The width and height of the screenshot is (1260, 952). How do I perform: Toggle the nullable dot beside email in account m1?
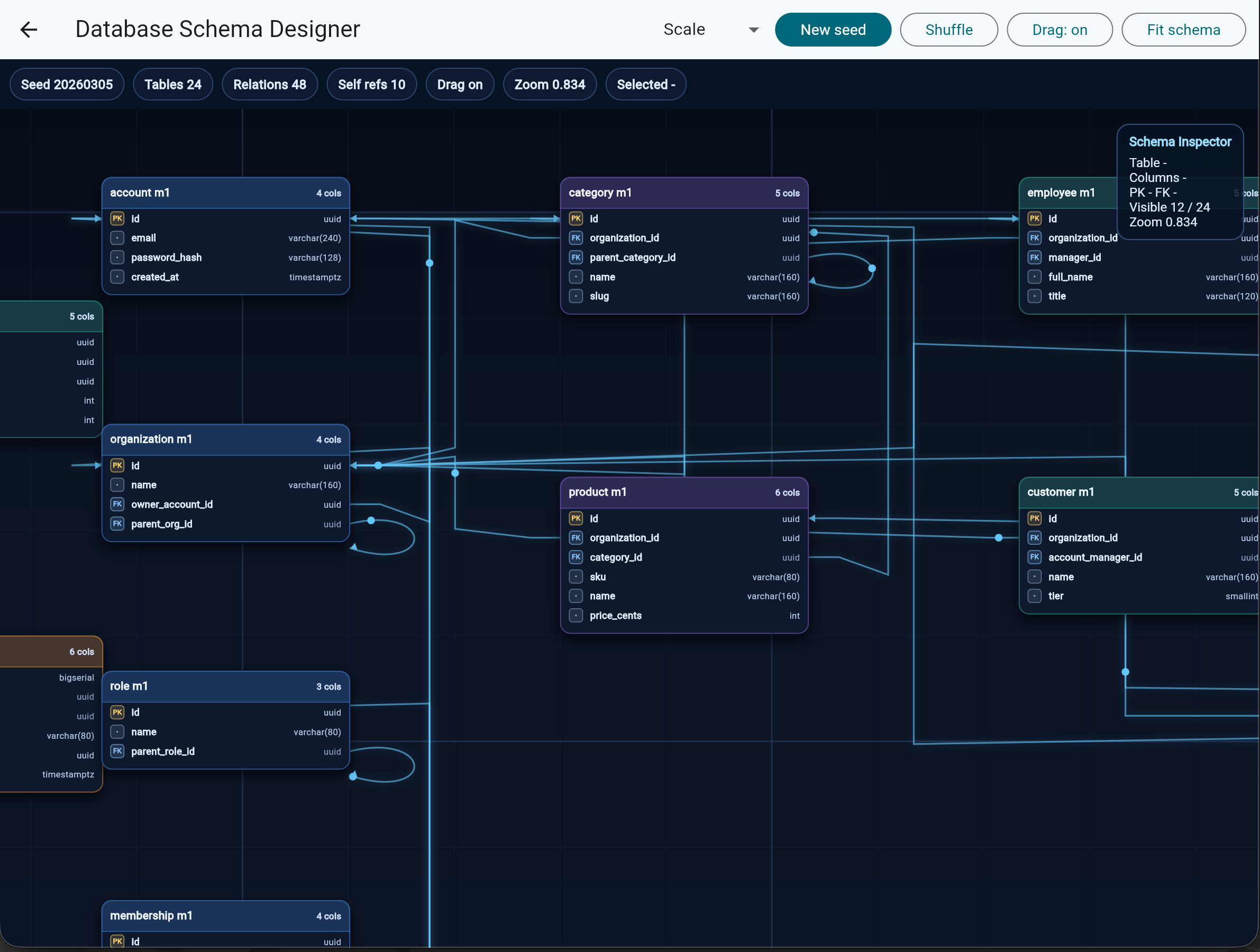(x=117, y=238)
